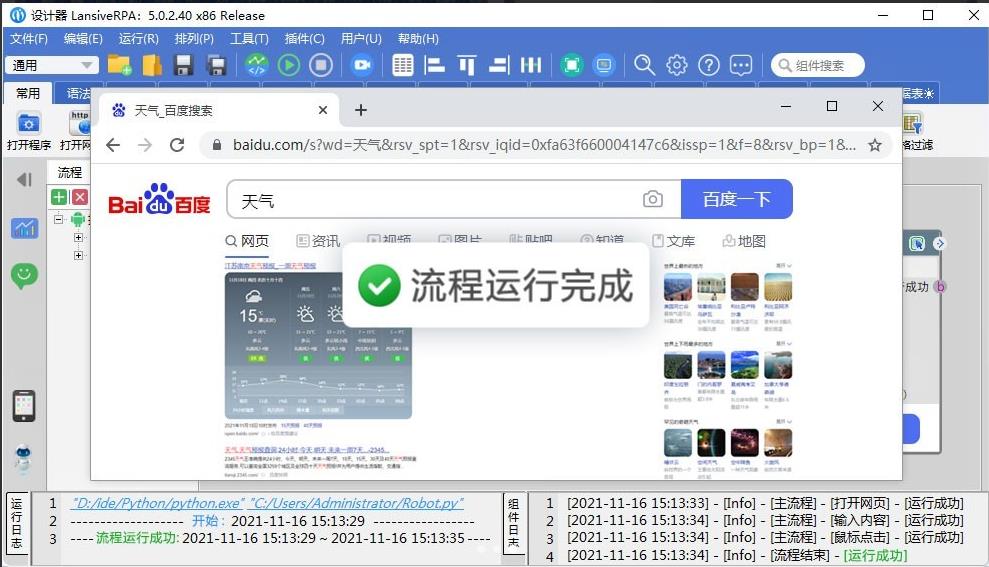Click the green fit-to-screen icon
Viewport: 989px width, 567px height.
(571, 65)
